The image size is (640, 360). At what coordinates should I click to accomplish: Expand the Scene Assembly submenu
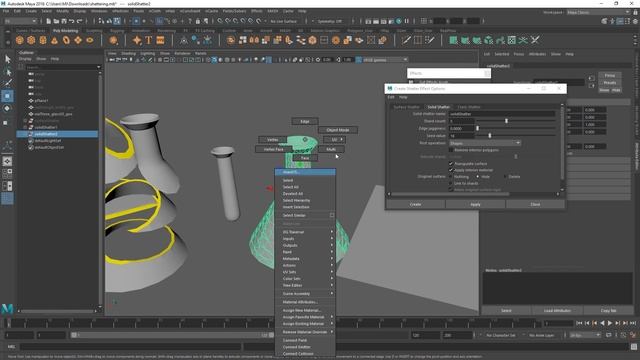point(305,294)
